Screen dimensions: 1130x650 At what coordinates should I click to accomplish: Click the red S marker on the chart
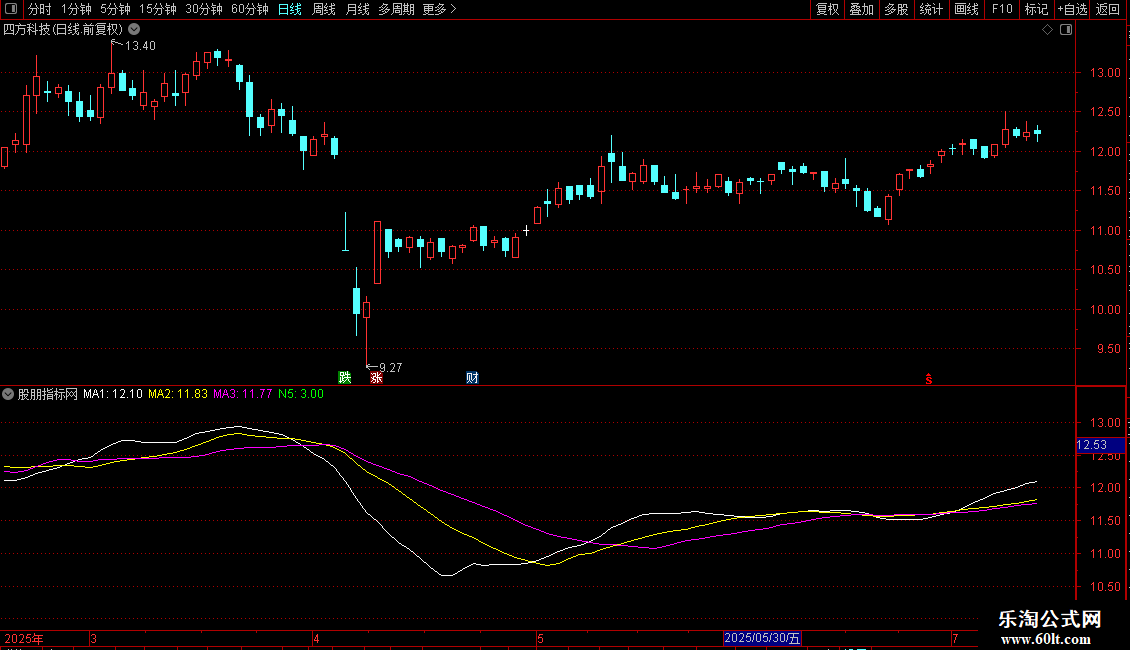coord(929,379)
